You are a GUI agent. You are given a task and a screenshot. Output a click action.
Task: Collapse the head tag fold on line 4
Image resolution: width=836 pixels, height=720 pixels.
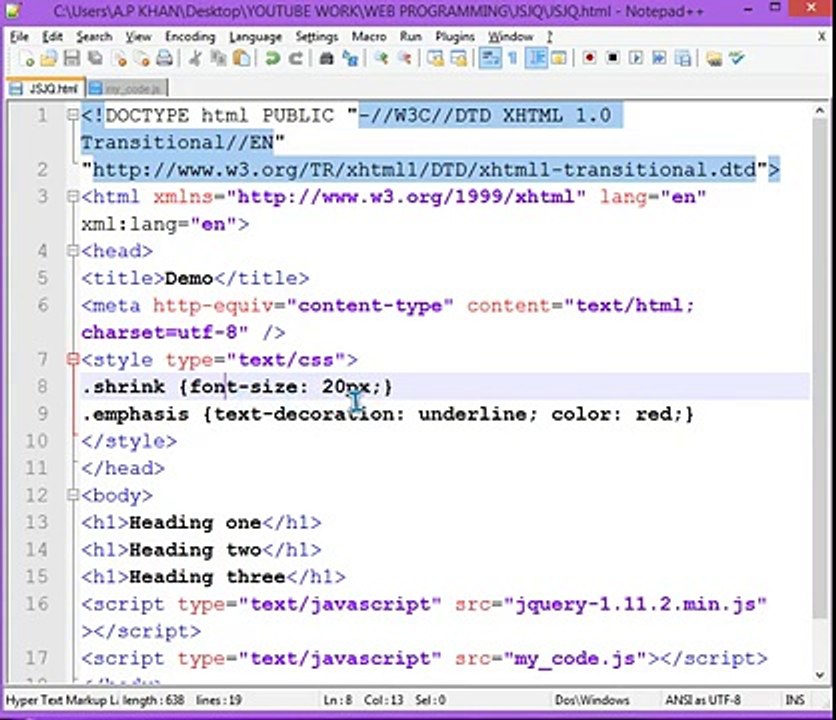coord(73,250)
